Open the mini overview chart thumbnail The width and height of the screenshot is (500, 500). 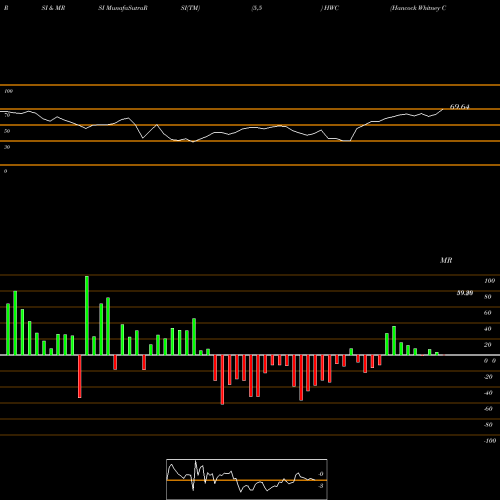[x=247, y=479]
